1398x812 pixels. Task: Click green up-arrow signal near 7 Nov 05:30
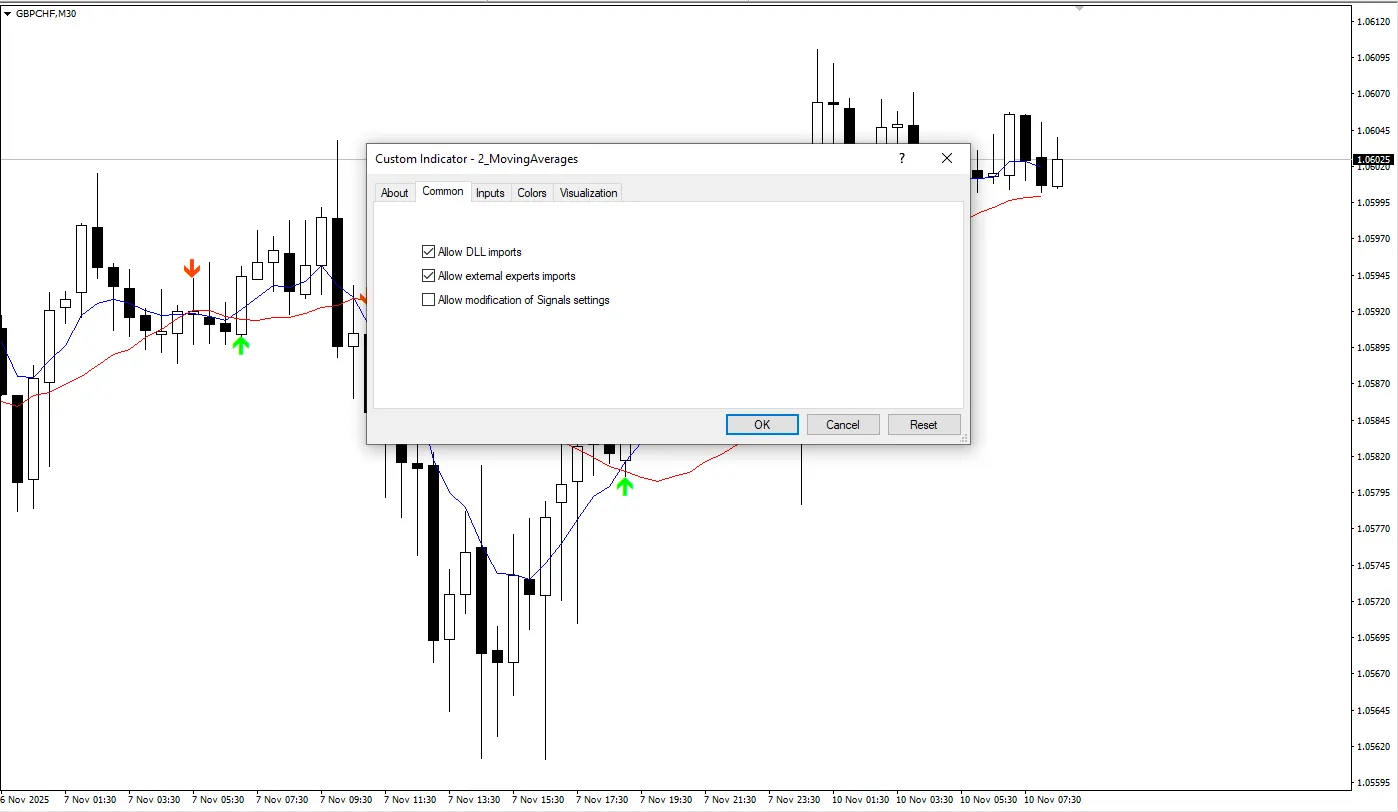tap(240, 345)
